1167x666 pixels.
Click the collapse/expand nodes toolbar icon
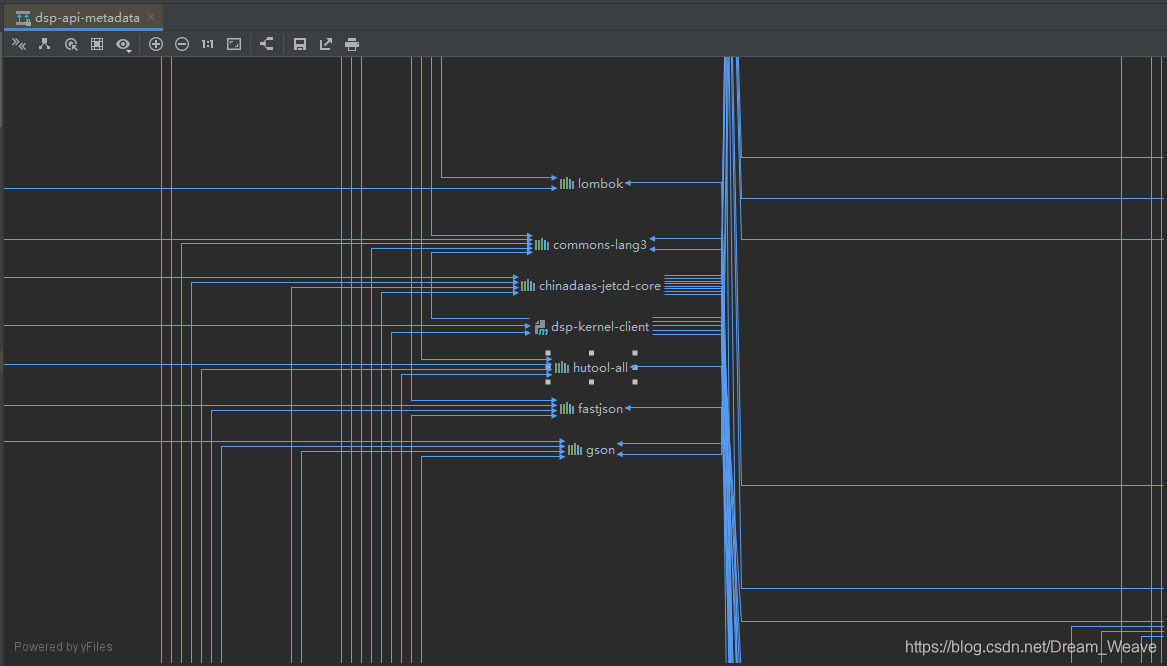tap(19, 45)
